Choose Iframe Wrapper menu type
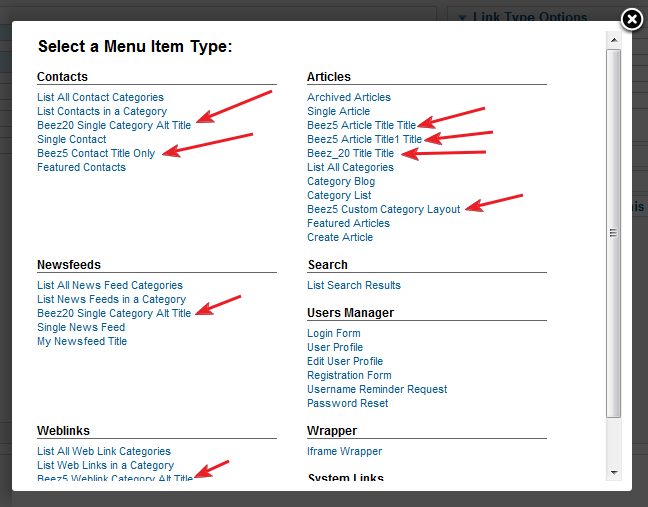The width and height of the screenshot is (648, 507). click(345, 451)
